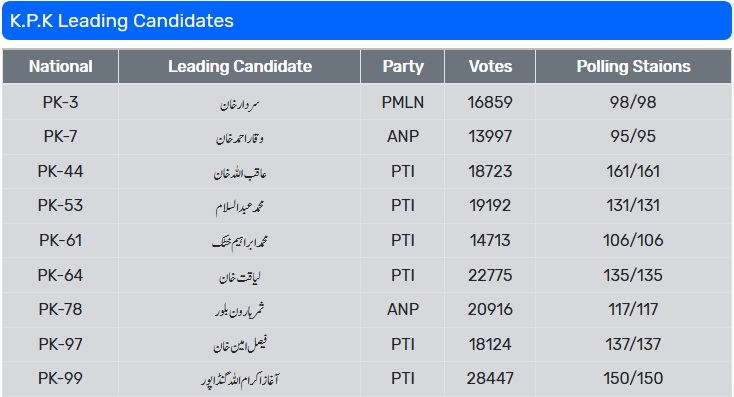
Task: Open the PK-44 constituency entry
Action: tap(60, 171)
